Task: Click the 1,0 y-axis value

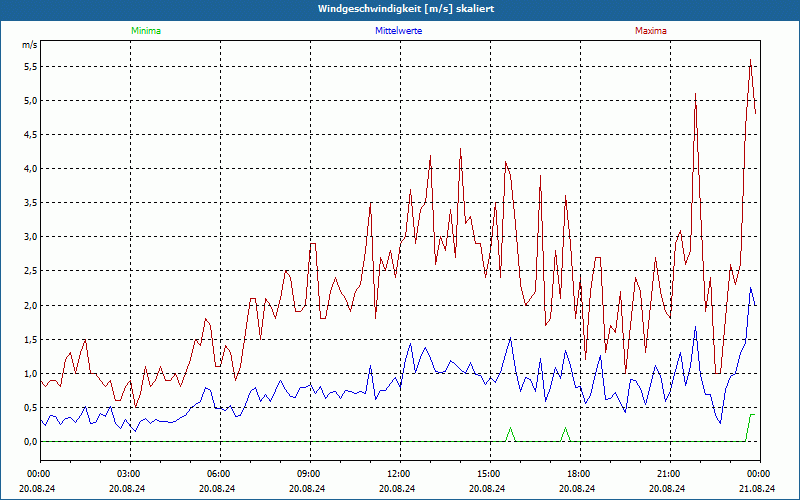Action: [x=31, y=373]
